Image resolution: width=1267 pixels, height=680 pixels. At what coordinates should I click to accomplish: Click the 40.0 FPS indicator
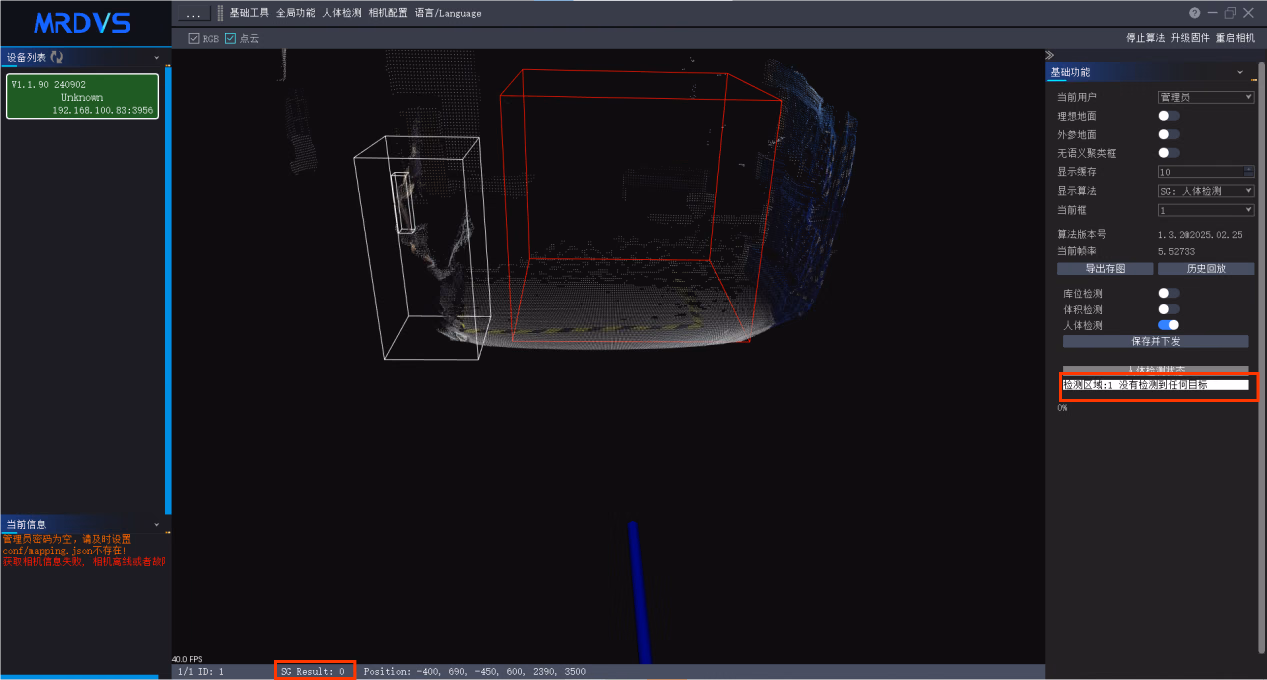188,659
